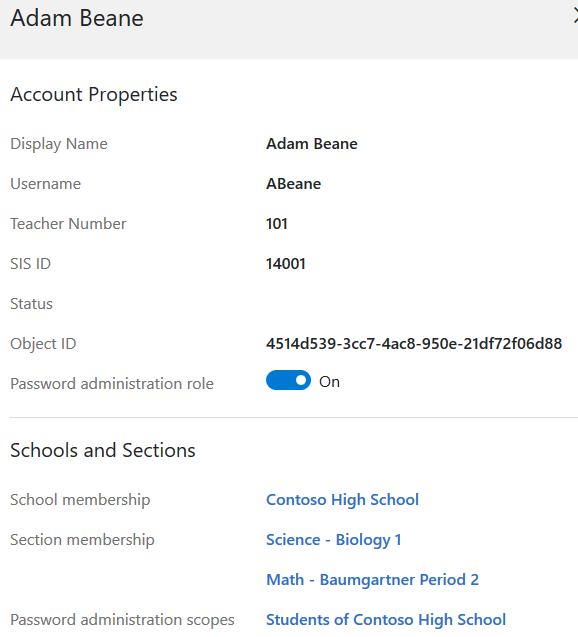This screenshot has width=578, height=637.
Task: Click the Schools and Sections heading
Action: [103, 450]
